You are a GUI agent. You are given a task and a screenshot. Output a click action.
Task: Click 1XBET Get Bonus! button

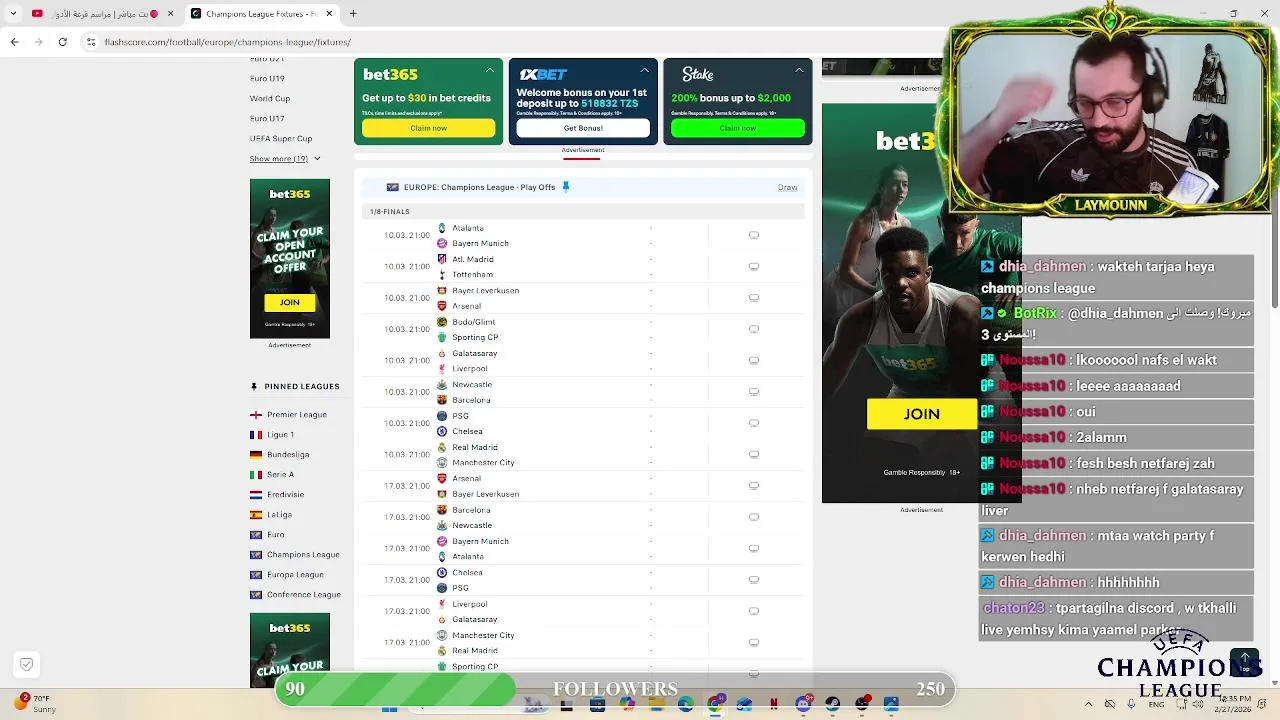point(583,128)
